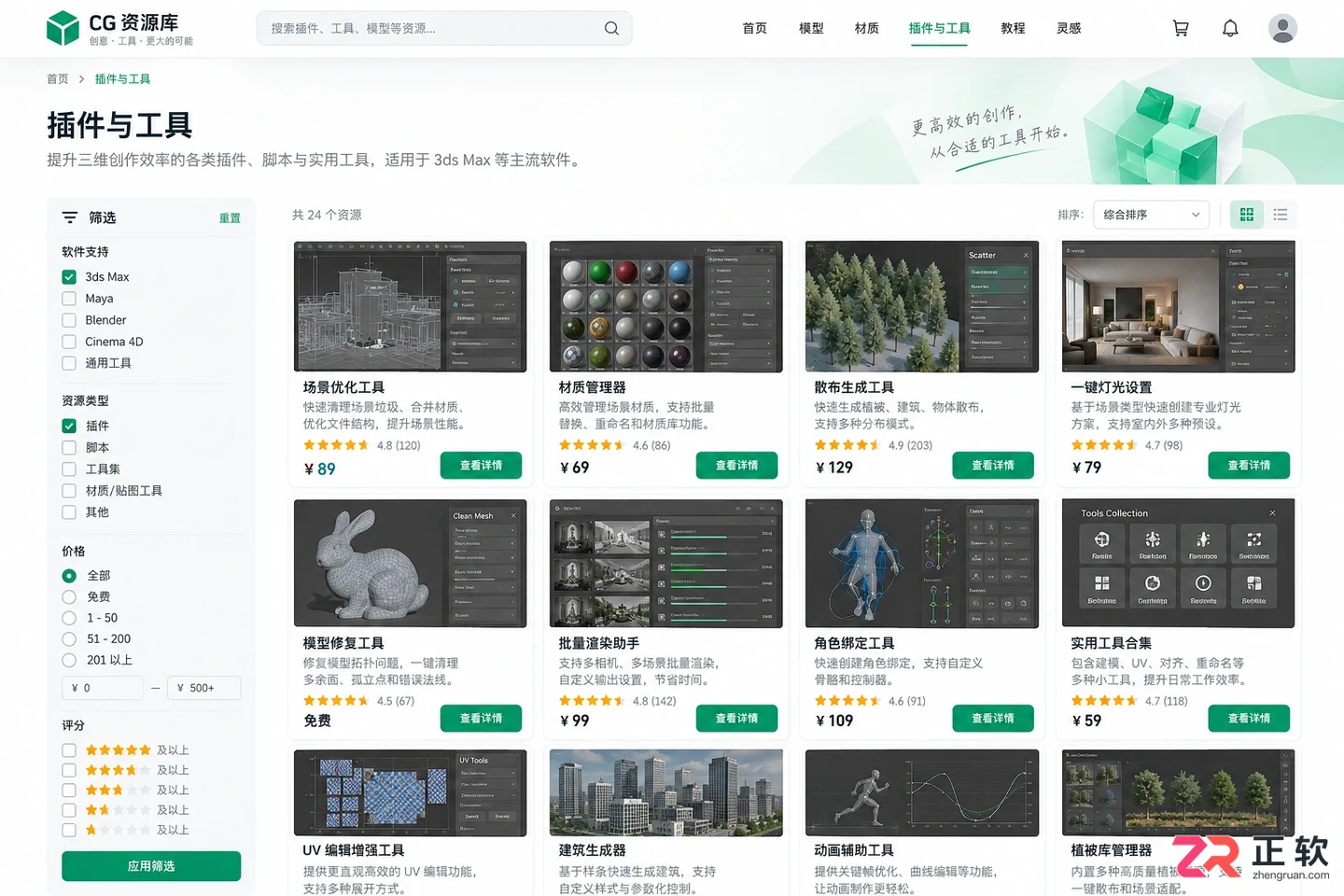Click the four-star rating icons filter
The image size is (1344, 896).
click(x=118, y=770)
